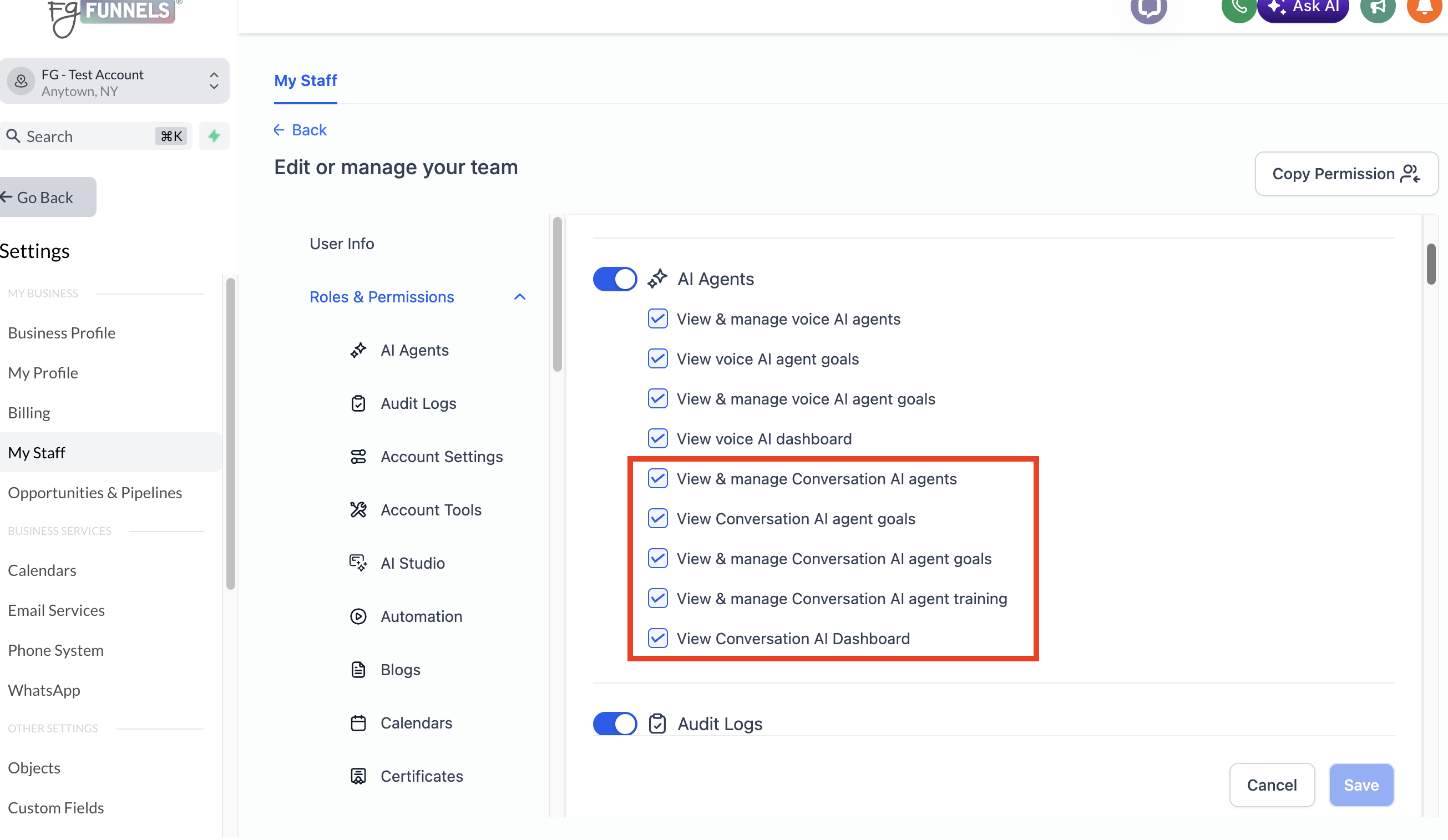Image resolution: width=1448 pixels, height=840 pixels.
Task: Click the settings sidebar scrollbar
Action: point(230,434)
